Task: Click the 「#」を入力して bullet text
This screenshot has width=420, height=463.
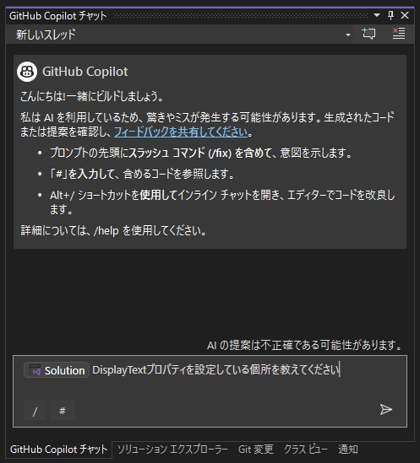Action: [142, 174]
